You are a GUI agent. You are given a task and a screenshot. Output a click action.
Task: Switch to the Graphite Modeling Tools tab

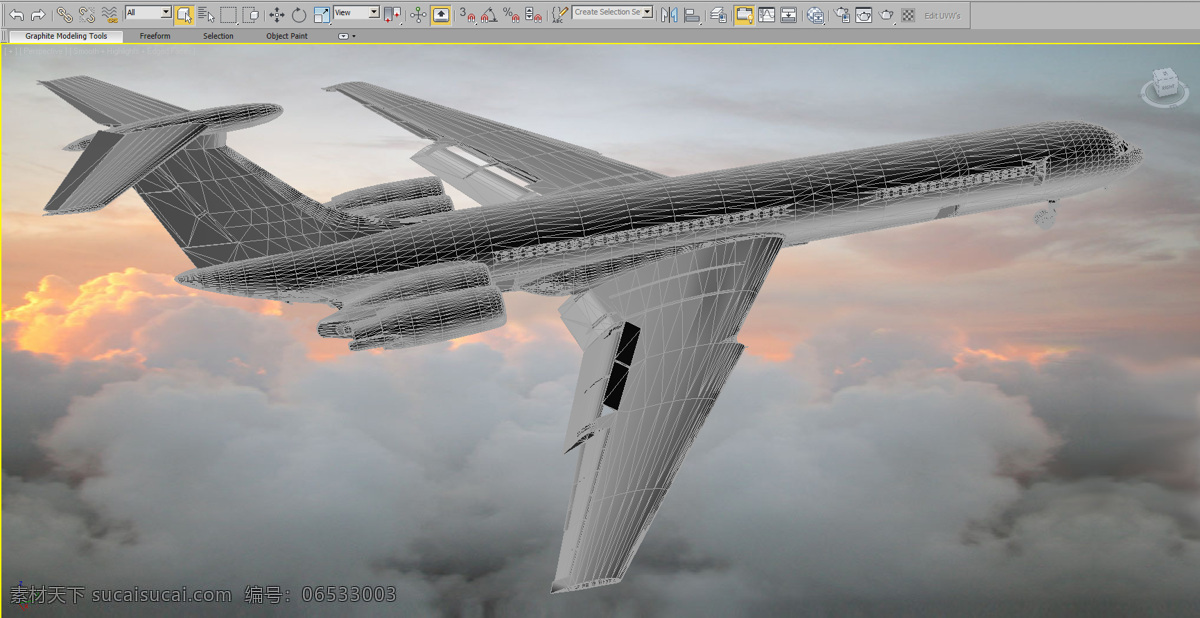[66, 36]
